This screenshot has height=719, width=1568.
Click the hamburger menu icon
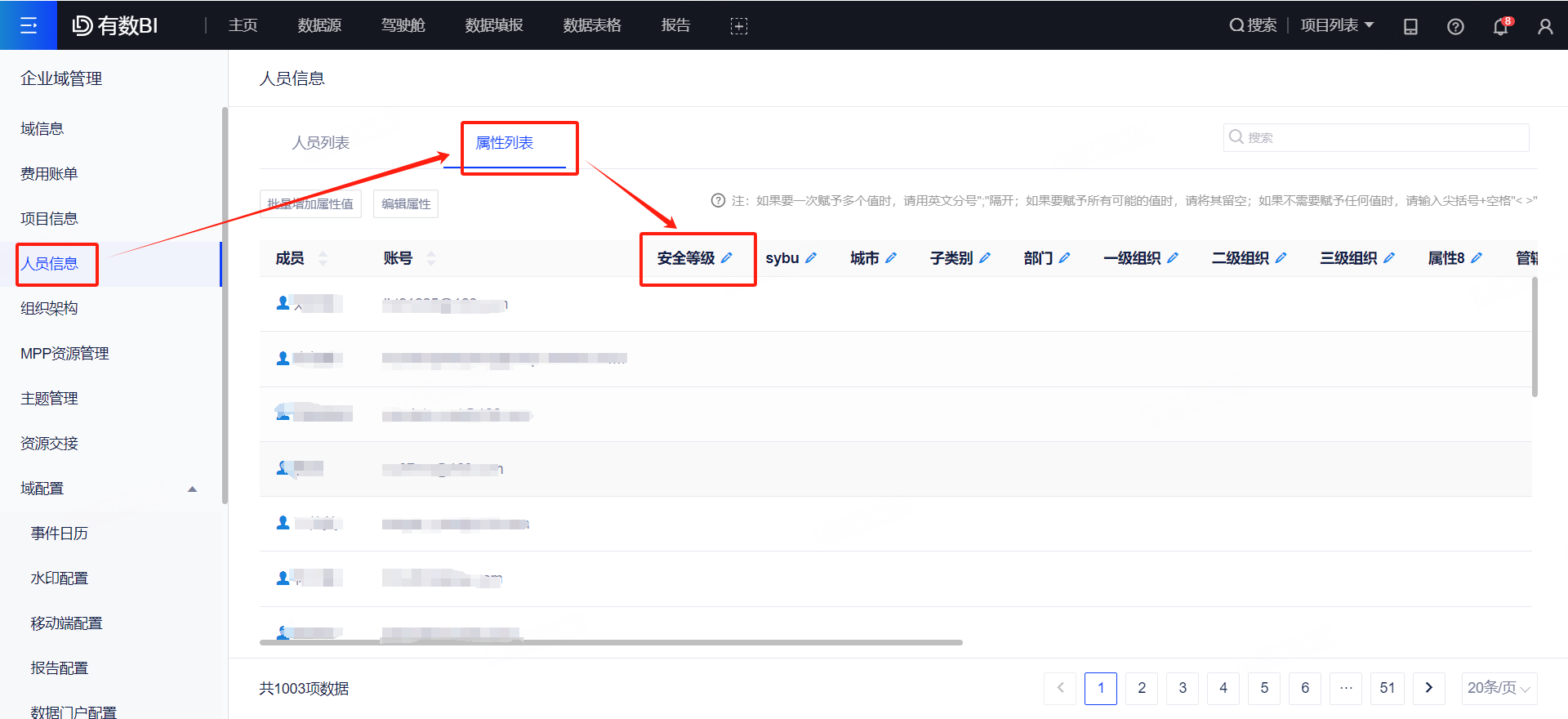[x=29, y=25]
